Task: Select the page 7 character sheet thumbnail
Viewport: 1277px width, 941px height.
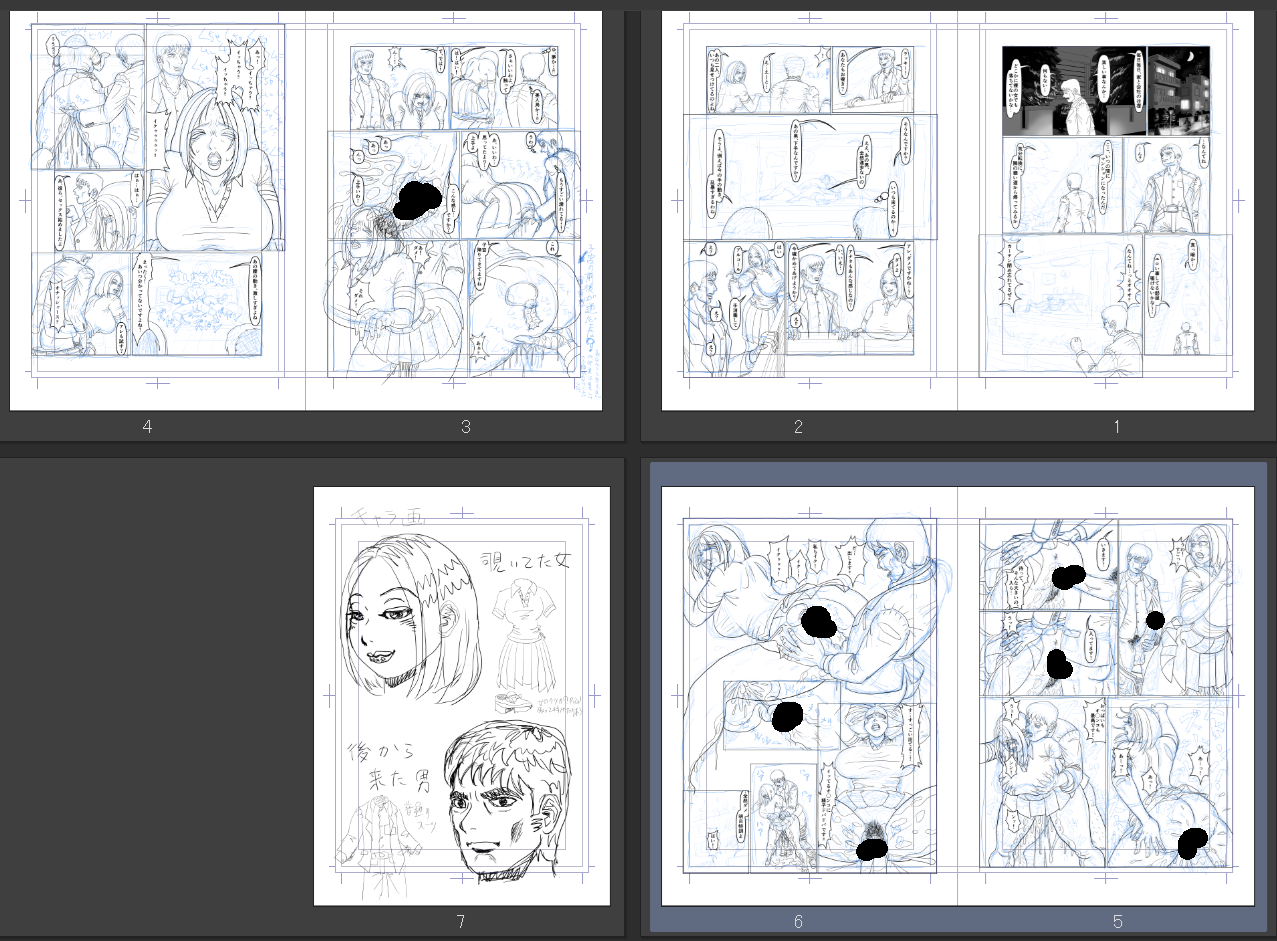Action: [x=461, y=695]
